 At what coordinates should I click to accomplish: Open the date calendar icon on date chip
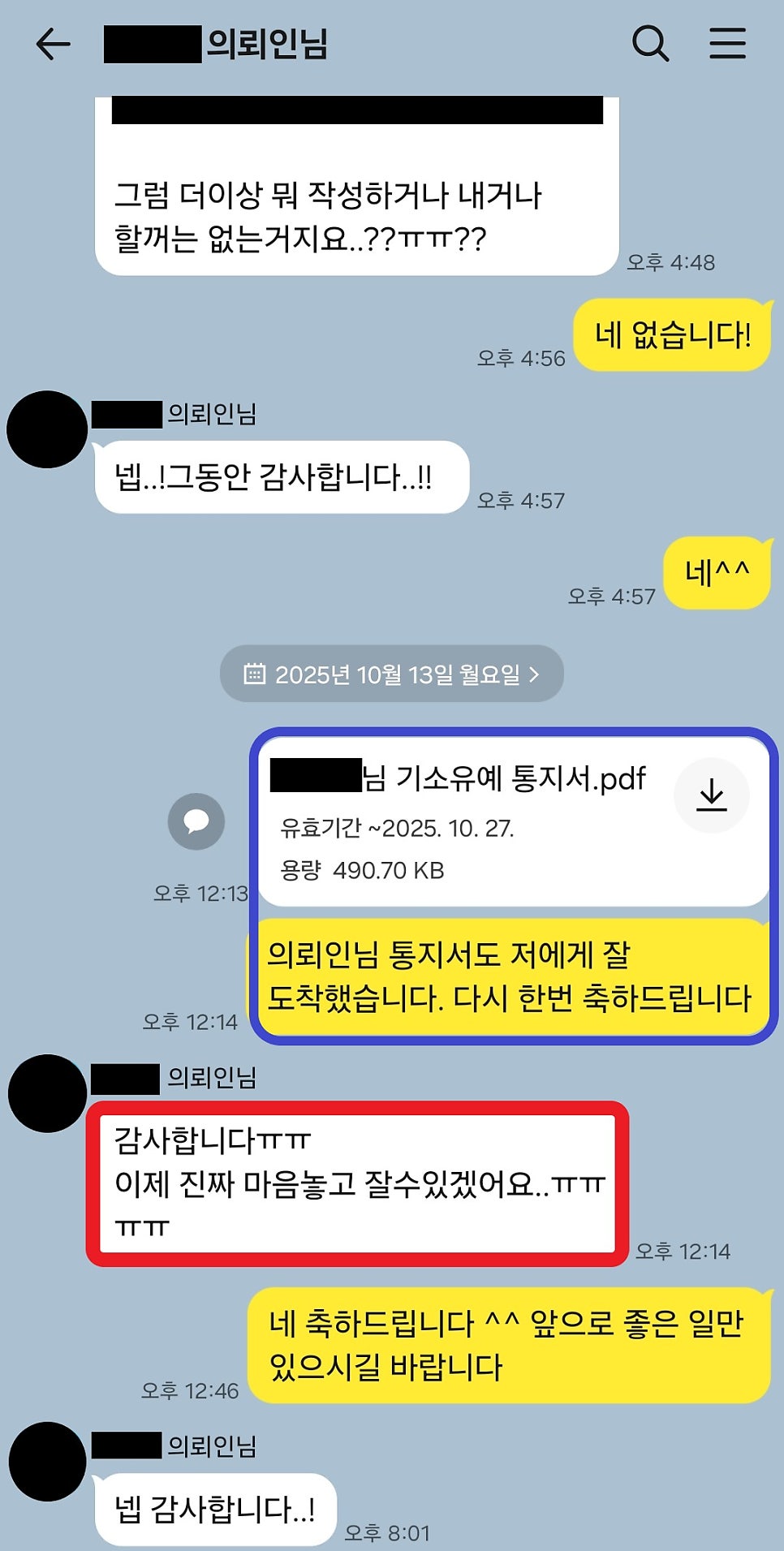click(254, 674)
